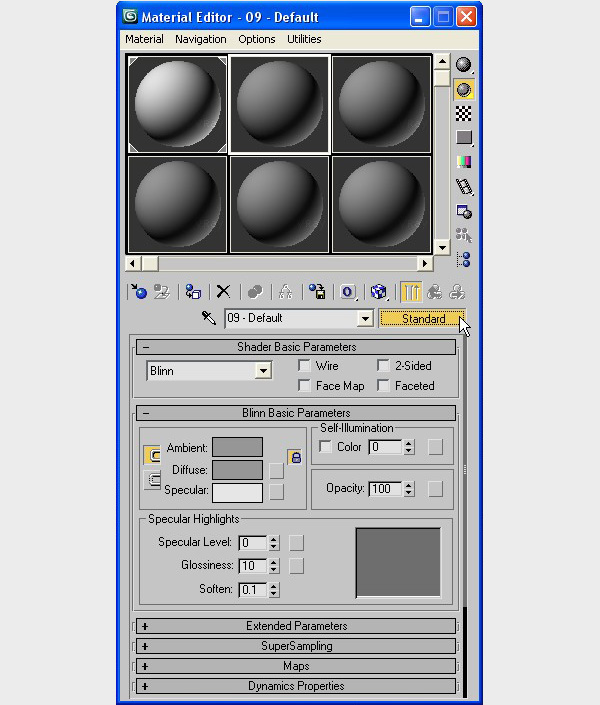The height and width of the screenshot is (705, 600).
Task: Click the Get Material icon
Action: [139, 292]
